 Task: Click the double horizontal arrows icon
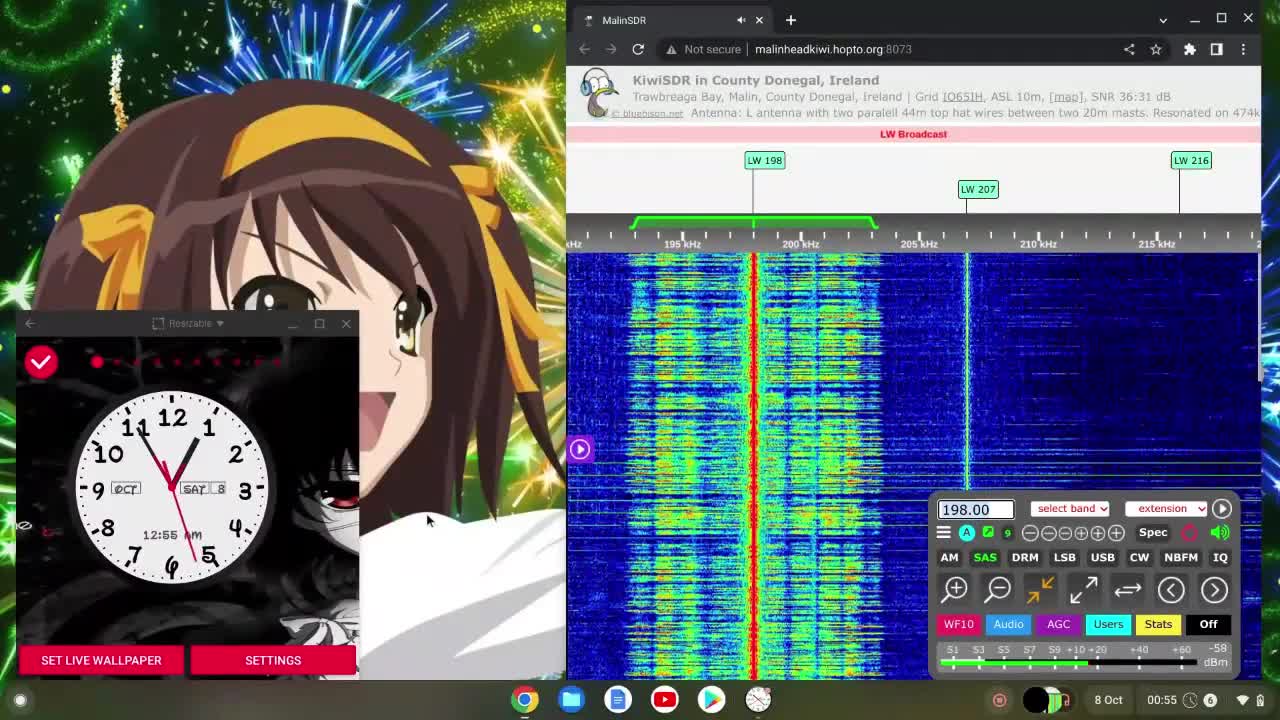pos(1127,590)
